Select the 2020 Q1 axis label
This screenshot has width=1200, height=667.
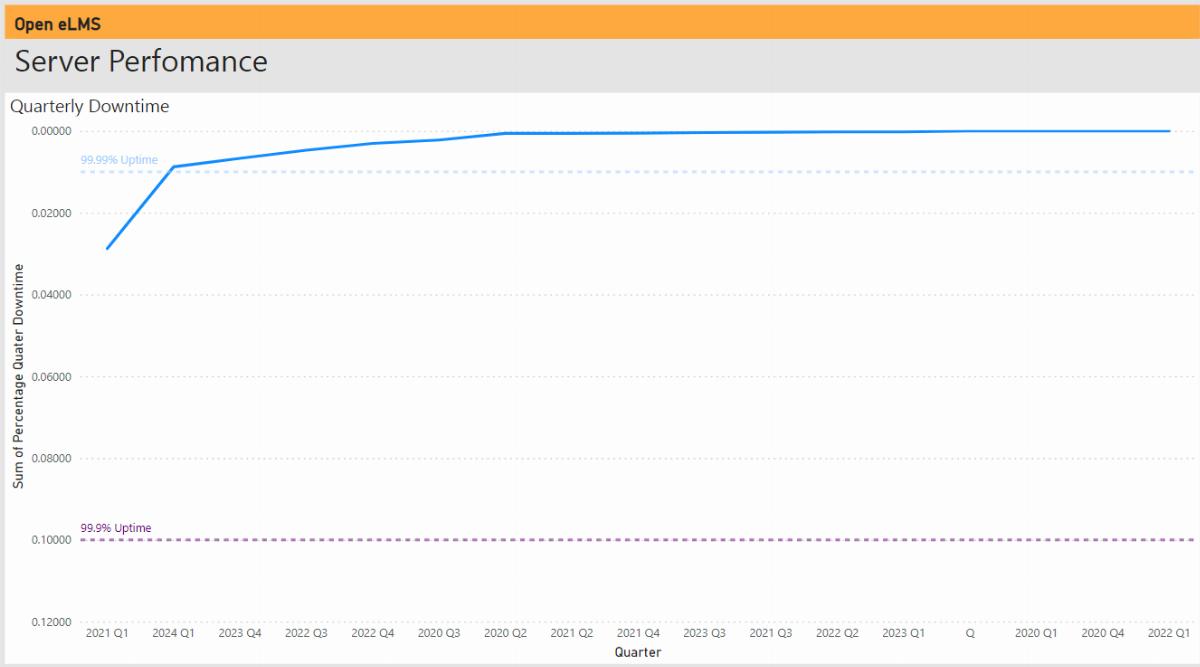(1036, 634)
